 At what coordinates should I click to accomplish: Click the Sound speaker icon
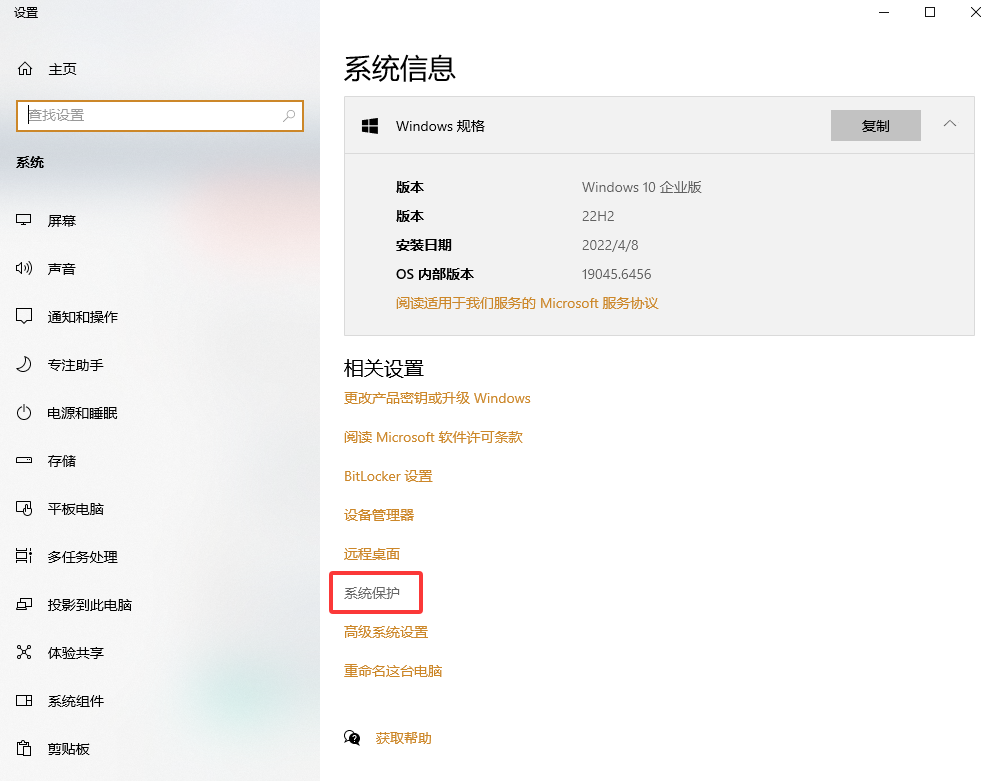click(x=23, y=268)
